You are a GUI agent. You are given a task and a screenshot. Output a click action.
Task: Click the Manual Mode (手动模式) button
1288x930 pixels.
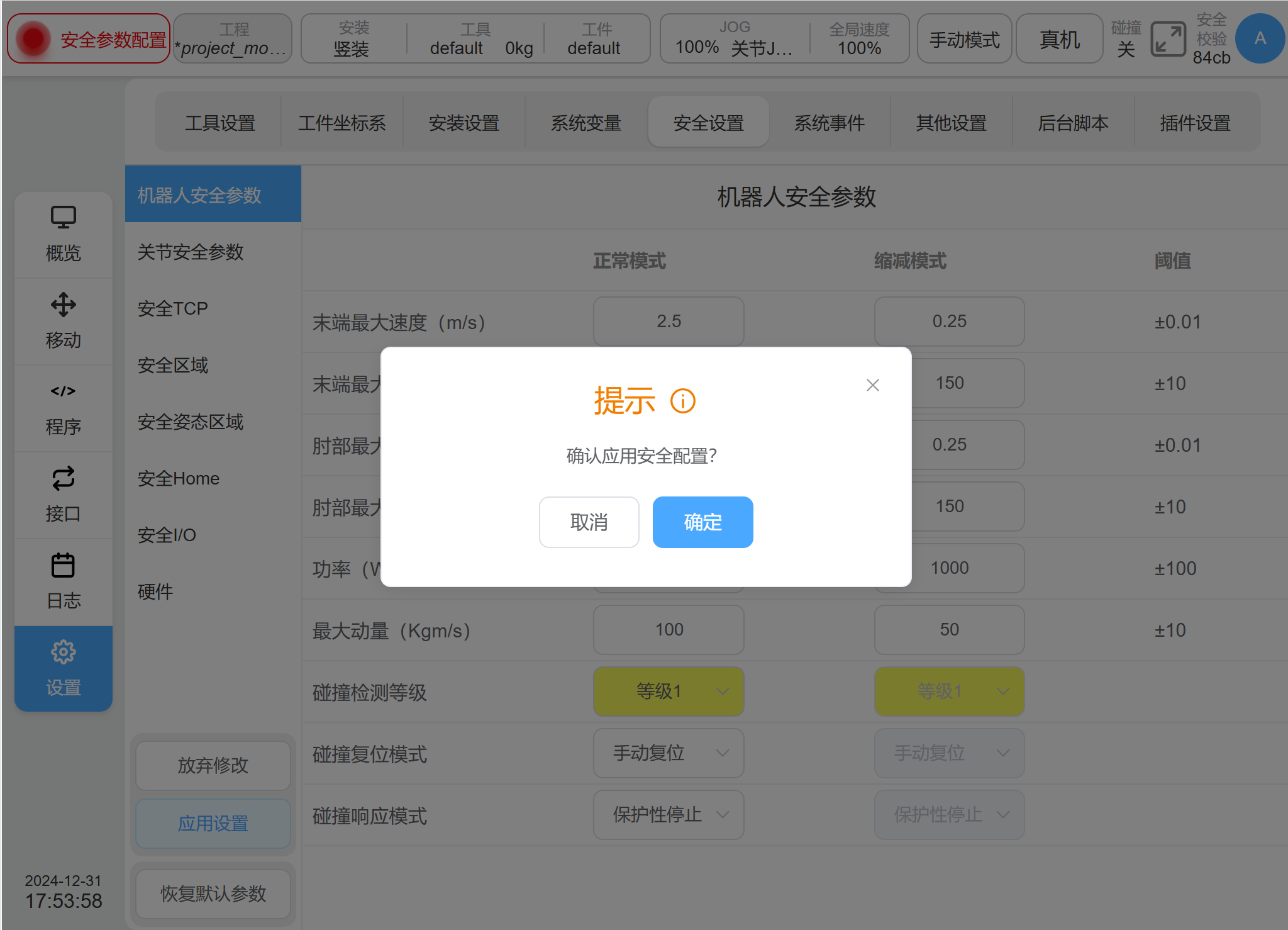pyautogui.click(x=964, y=39)
